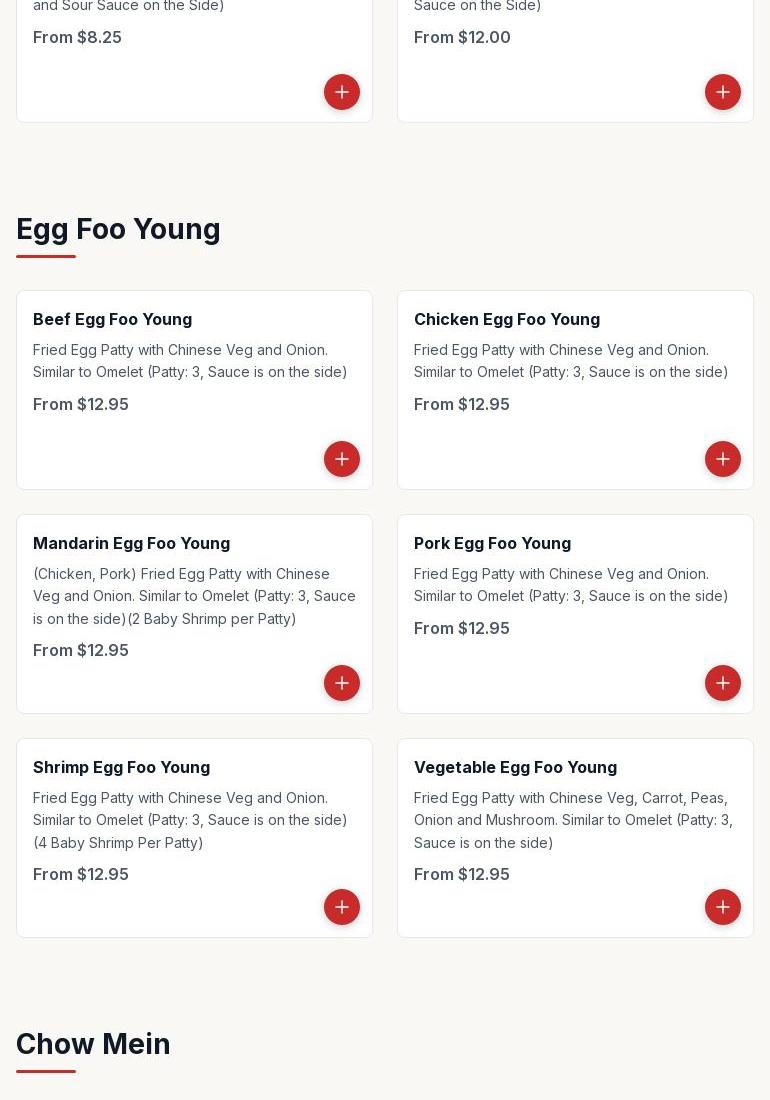Click plus icon on the $12.00 item
The width and height of the screenshot is (770, 1100).
coord(722,92)
